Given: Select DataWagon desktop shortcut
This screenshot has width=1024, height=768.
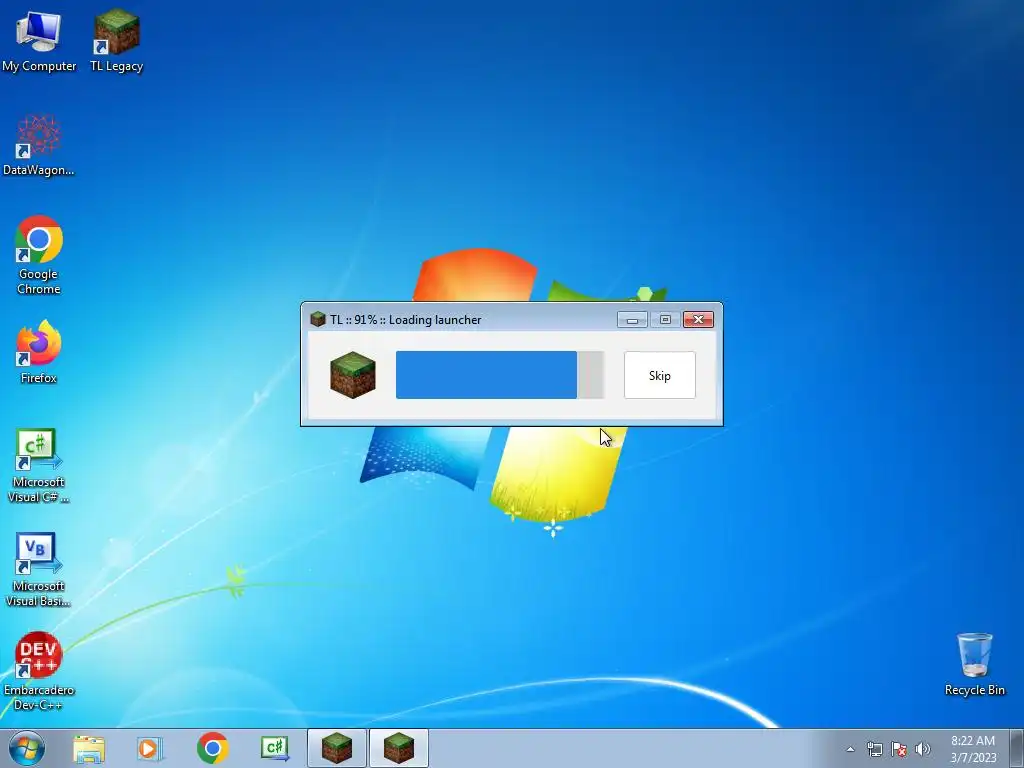Looking at the screenshot, I should [39, 145].
